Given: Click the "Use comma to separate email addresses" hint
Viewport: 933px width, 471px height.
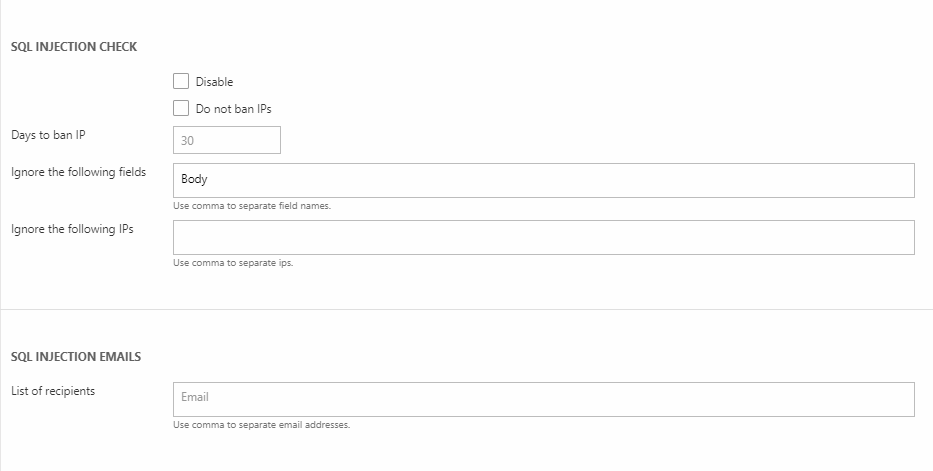Looking at the screenshot, I should point(262,424).
